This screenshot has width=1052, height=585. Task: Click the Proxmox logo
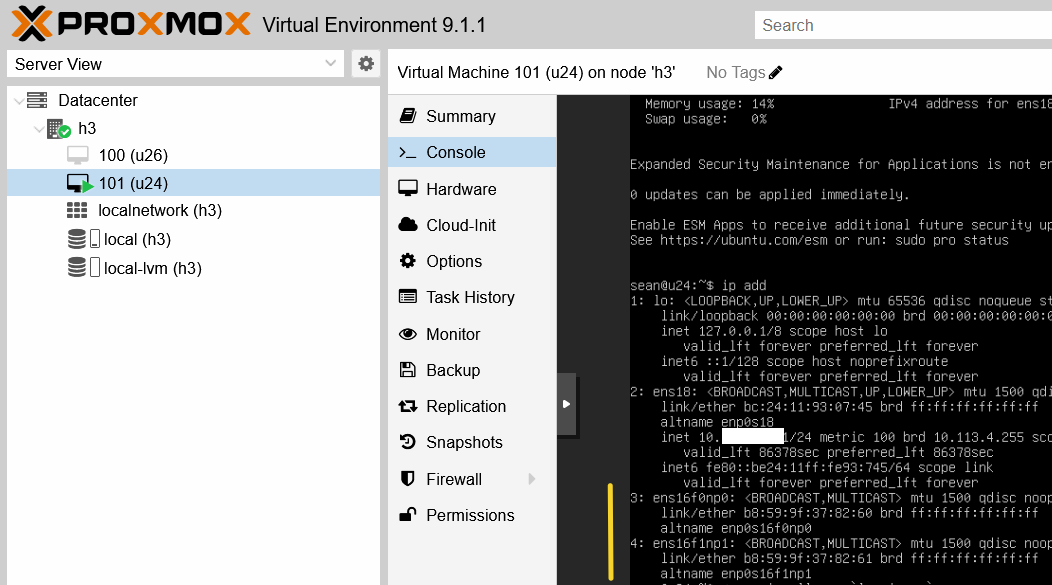click(131, 24)
